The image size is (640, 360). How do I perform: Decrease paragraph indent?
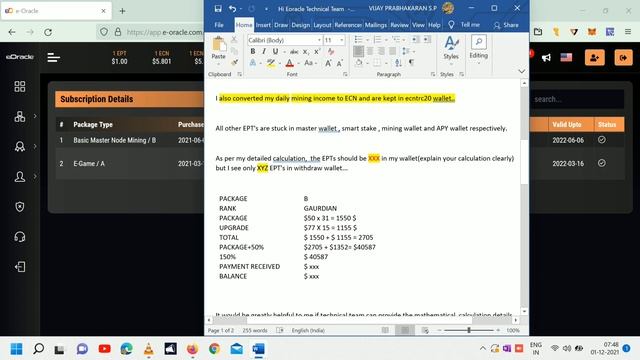click(x=415, y=40)
